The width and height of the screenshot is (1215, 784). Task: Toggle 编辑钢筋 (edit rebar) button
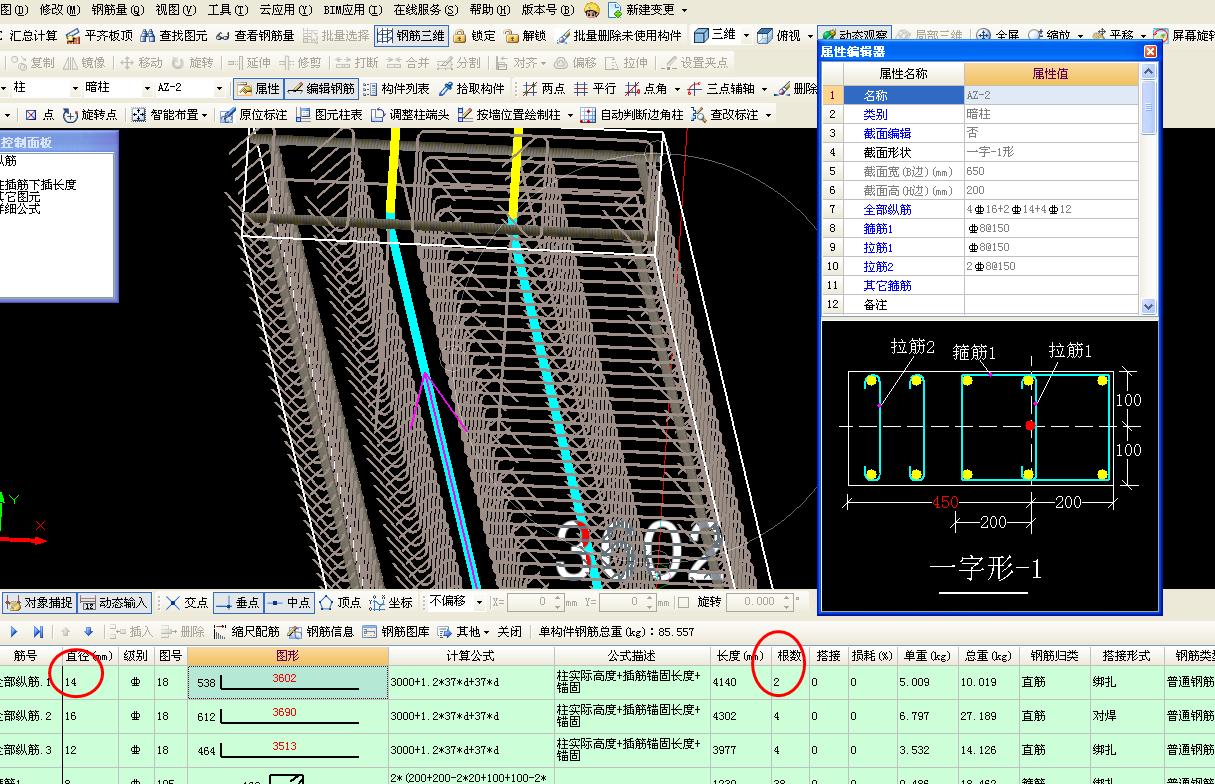point(321,89)
